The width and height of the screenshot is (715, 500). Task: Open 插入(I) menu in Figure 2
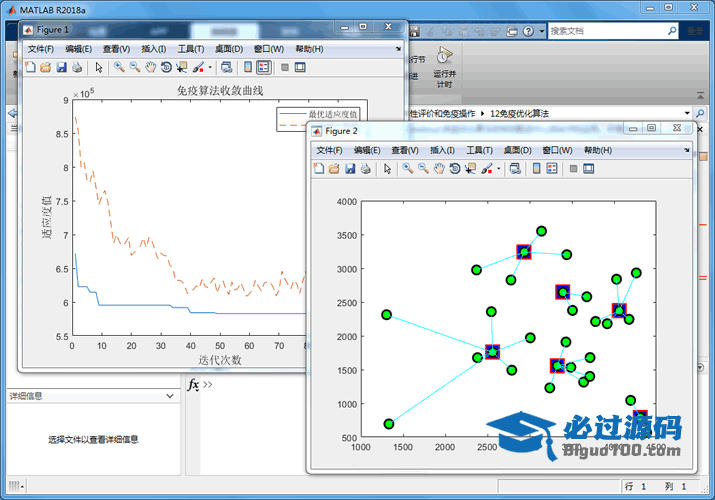coord(443,150)
